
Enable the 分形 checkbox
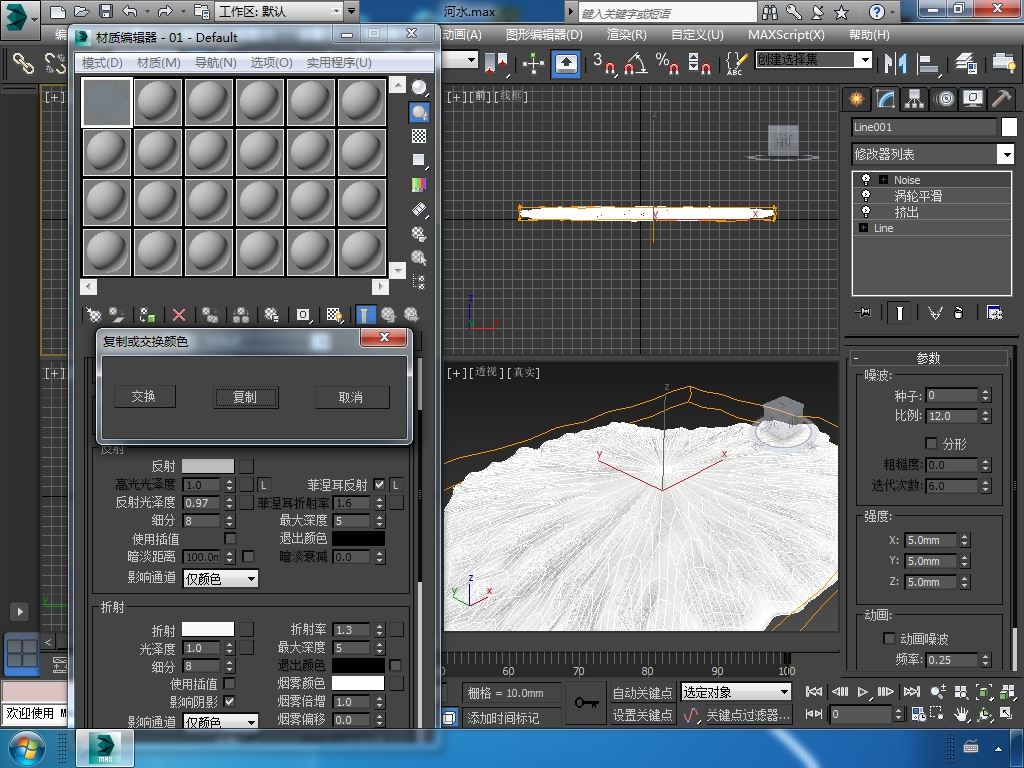pos(931,443)
